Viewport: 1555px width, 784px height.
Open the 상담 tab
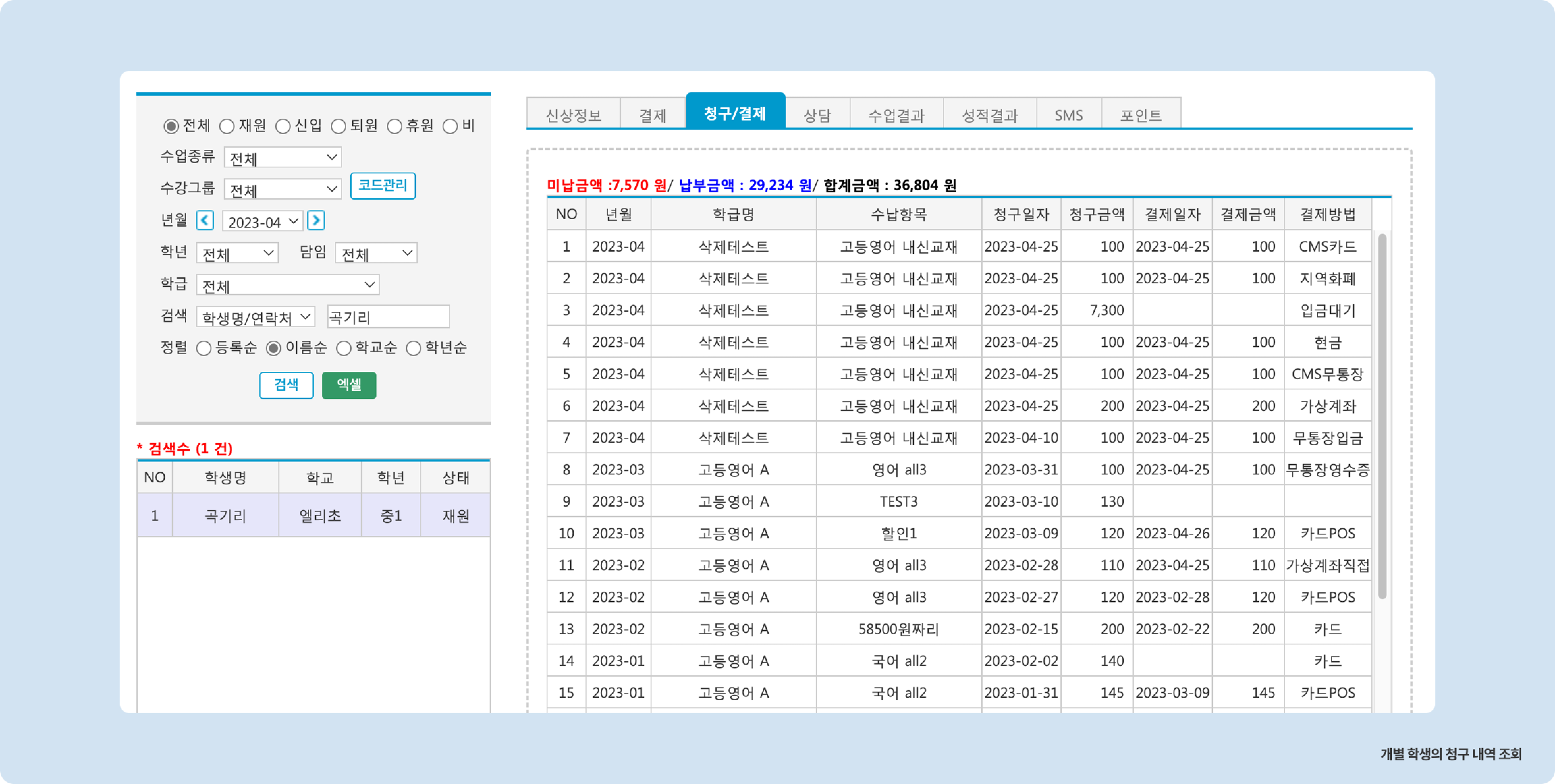pyautogui.click(x=817, y=115)
